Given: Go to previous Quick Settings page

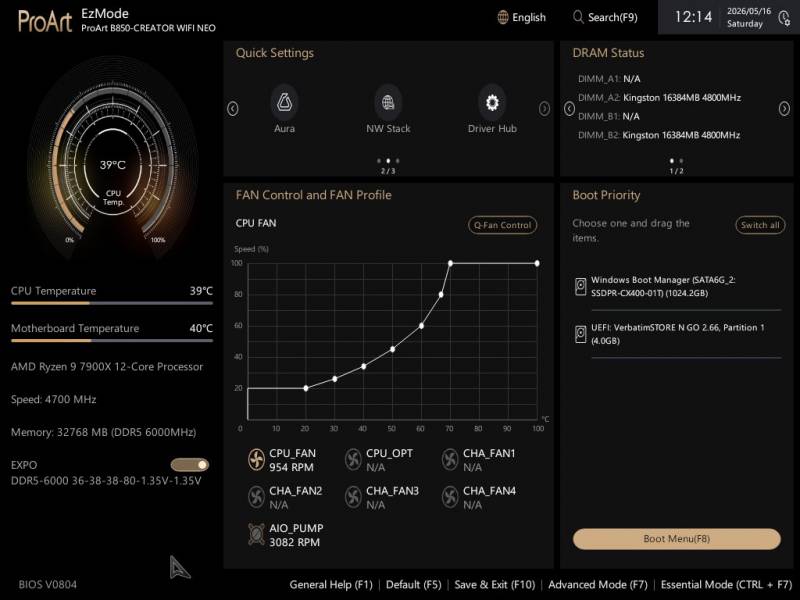Looking at the screenshot, I should click(233, 109).
